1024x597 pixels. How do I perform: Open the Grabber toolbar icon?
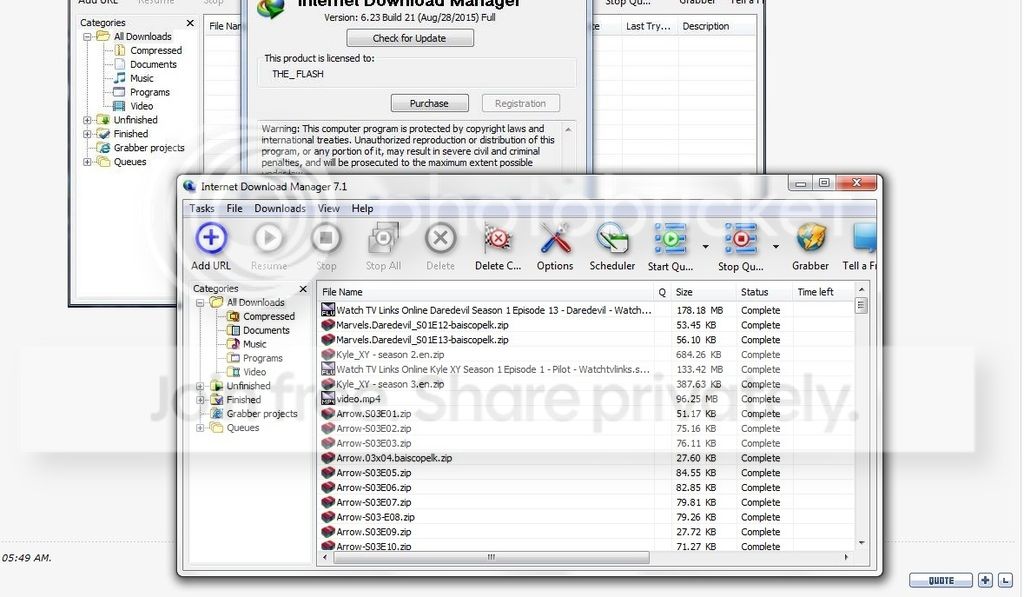coord(810,238)
